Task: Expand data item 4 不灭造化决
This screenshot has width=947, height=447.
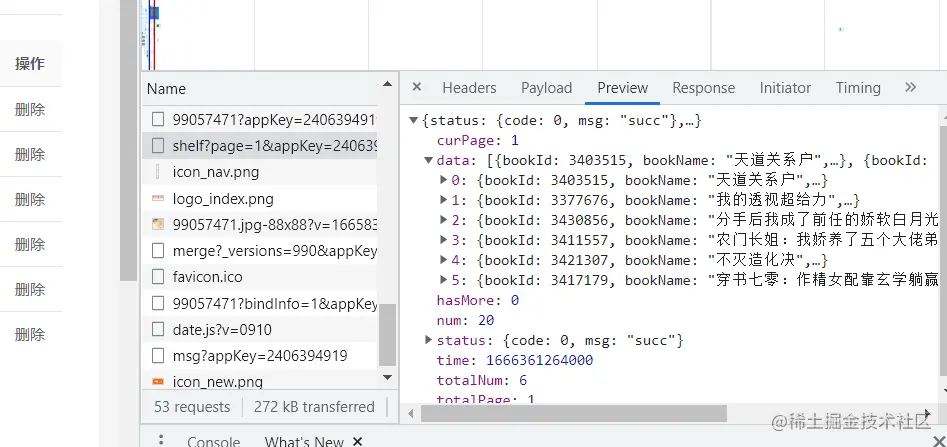Action: click(443, 260)
